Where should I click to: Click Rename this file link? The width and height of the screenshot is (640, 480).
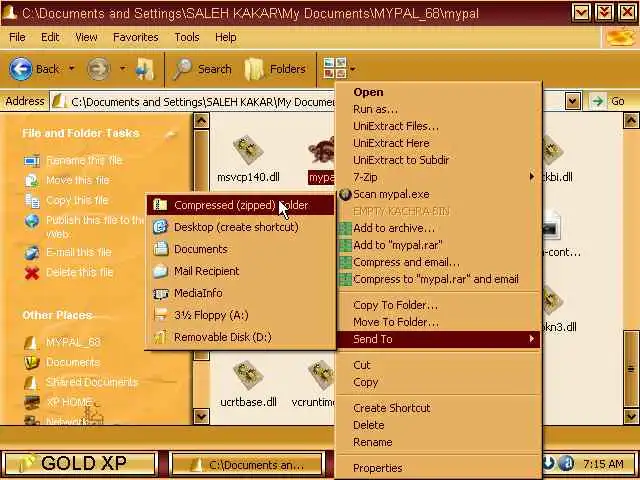84,160
